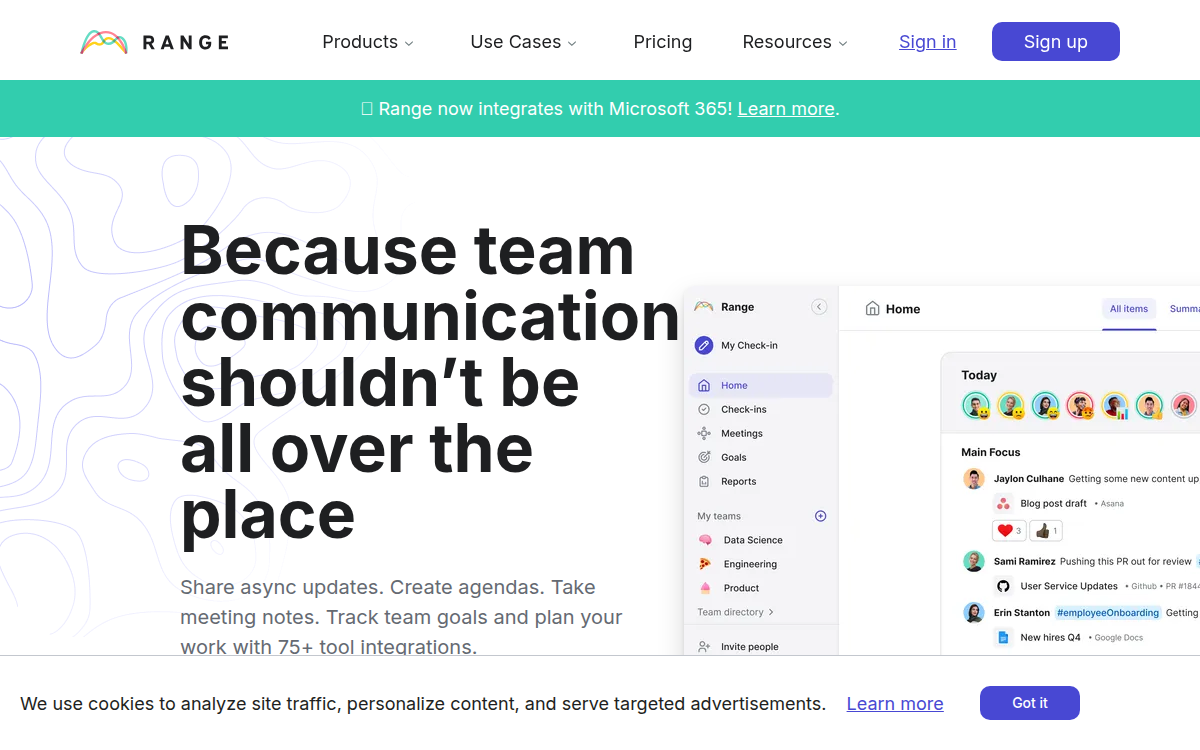Click the #employeeOnboarding tag

tap(1108, 613)
